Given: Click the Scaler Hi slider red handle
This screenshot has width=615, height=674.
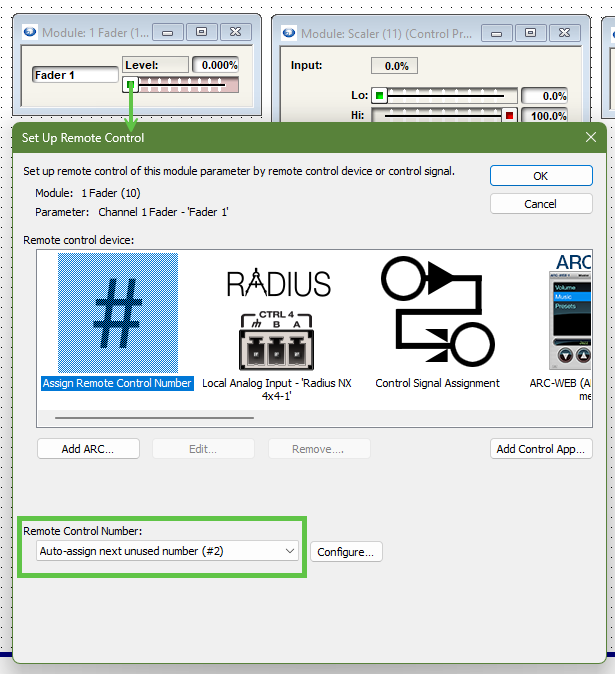Looking at the screenshot, I should [x=509, y=115].
